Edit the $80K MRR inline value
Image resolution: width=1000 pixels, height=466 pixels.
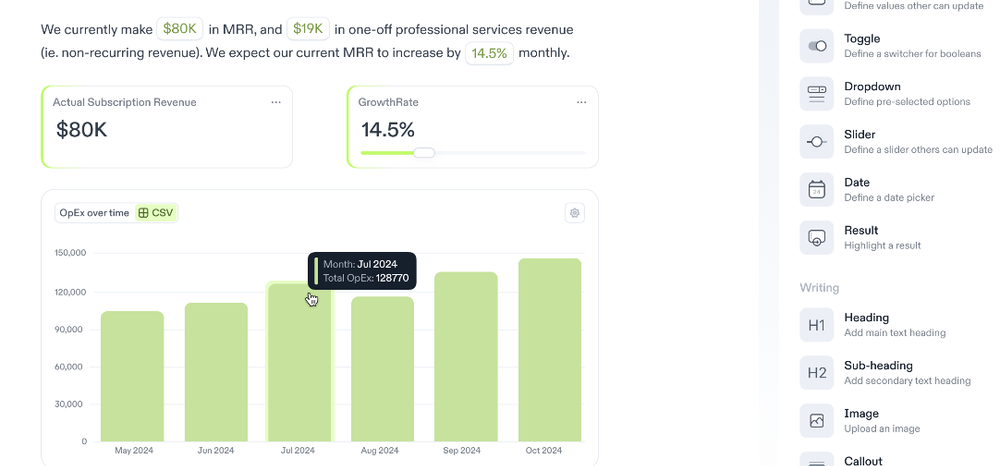pos(180,29)
